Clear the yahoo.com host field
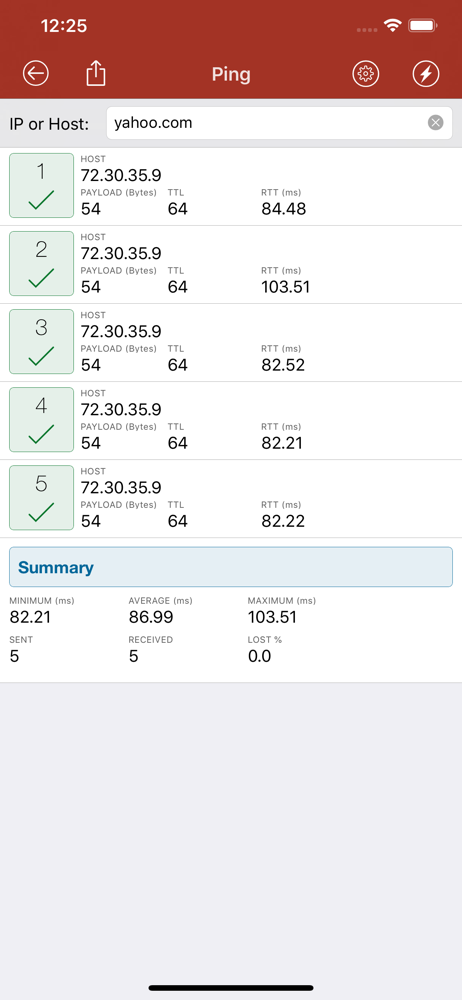Screen dimensions: 462x1000 pos(435,122)
